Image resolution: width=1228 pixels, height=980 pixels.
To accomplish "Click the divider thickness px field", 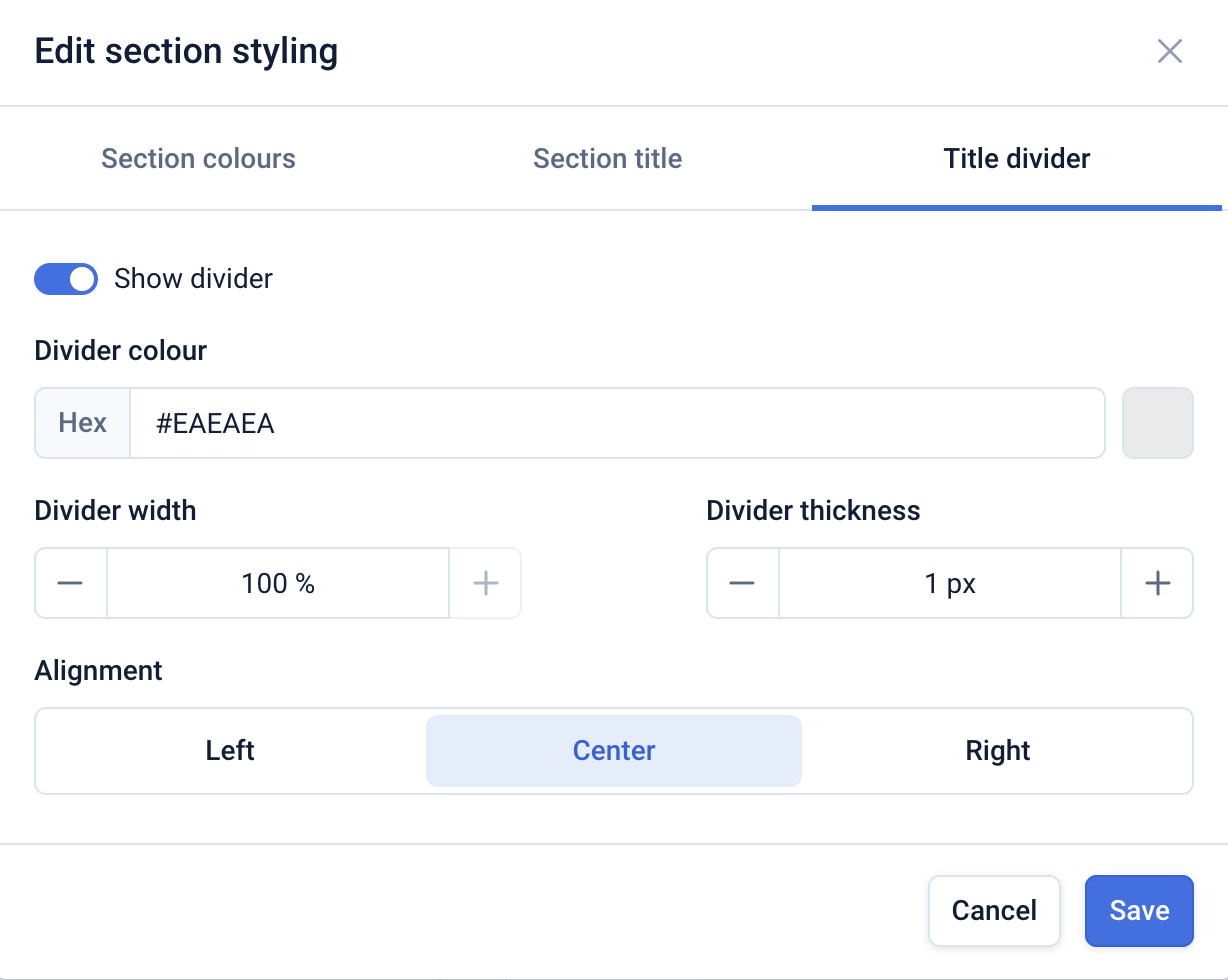I will tap(949, 583).
